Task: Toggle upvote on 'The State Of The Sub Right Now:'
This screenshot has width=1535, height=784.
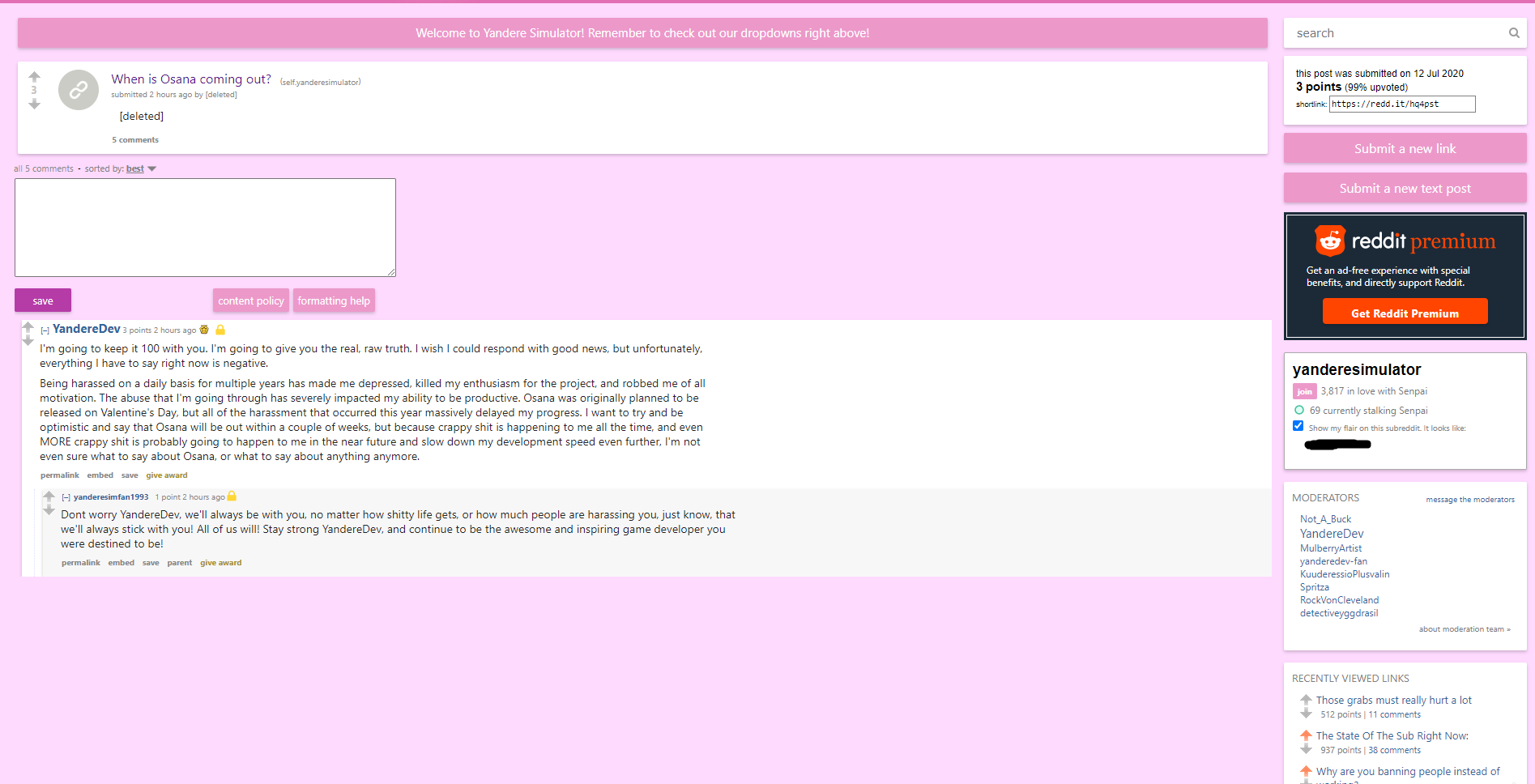Action: point(1306,735)
